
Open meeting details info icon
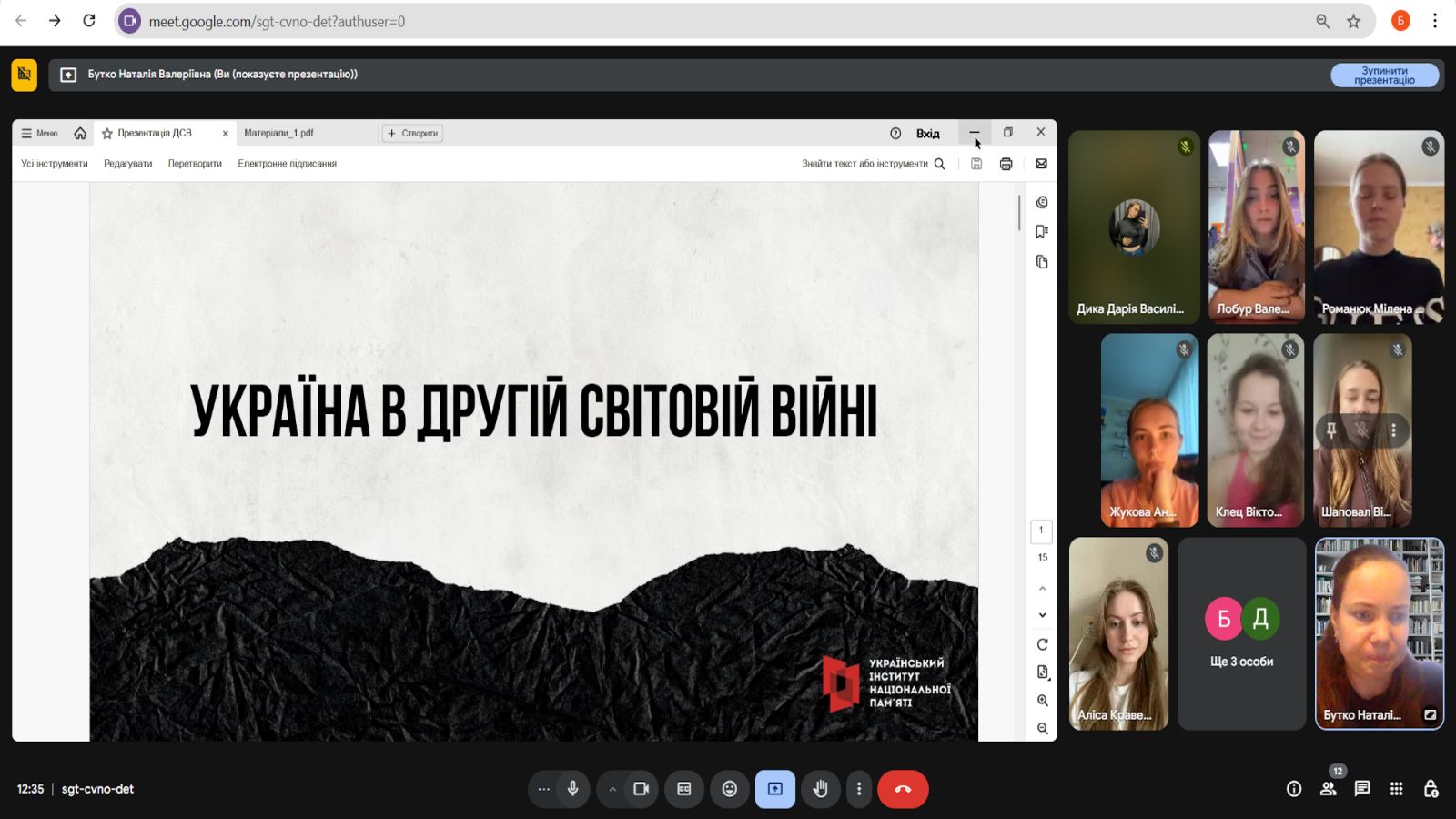[x=1293, y=789]
